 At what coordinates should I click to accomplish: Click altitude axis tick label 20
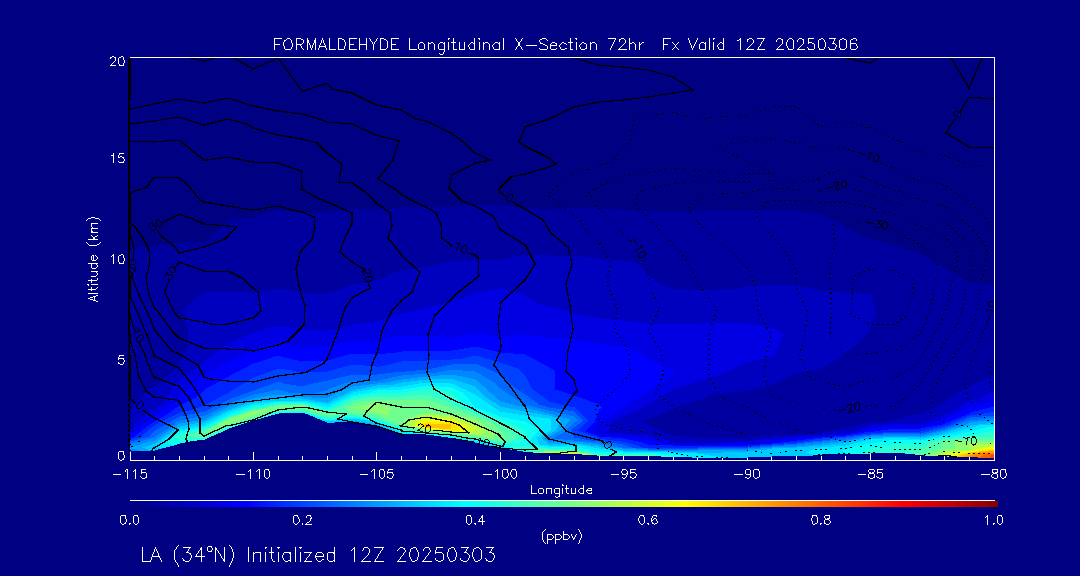[x=116, y=60]
